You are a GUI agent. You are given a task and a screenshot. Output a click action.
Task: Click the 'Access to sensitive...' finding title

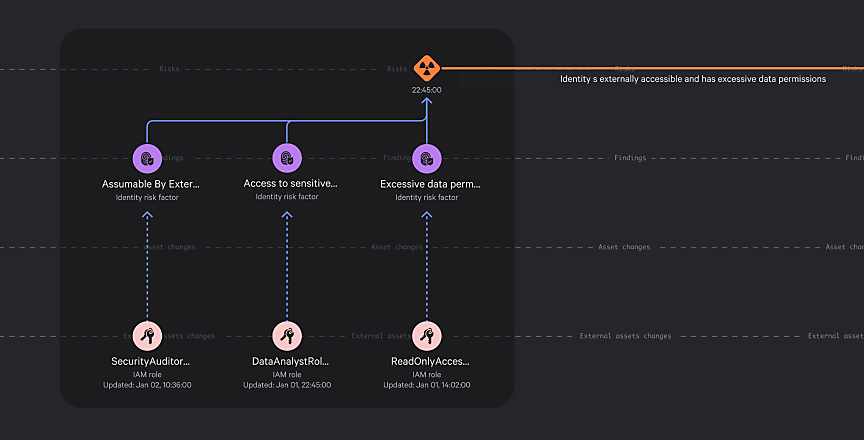290,184
